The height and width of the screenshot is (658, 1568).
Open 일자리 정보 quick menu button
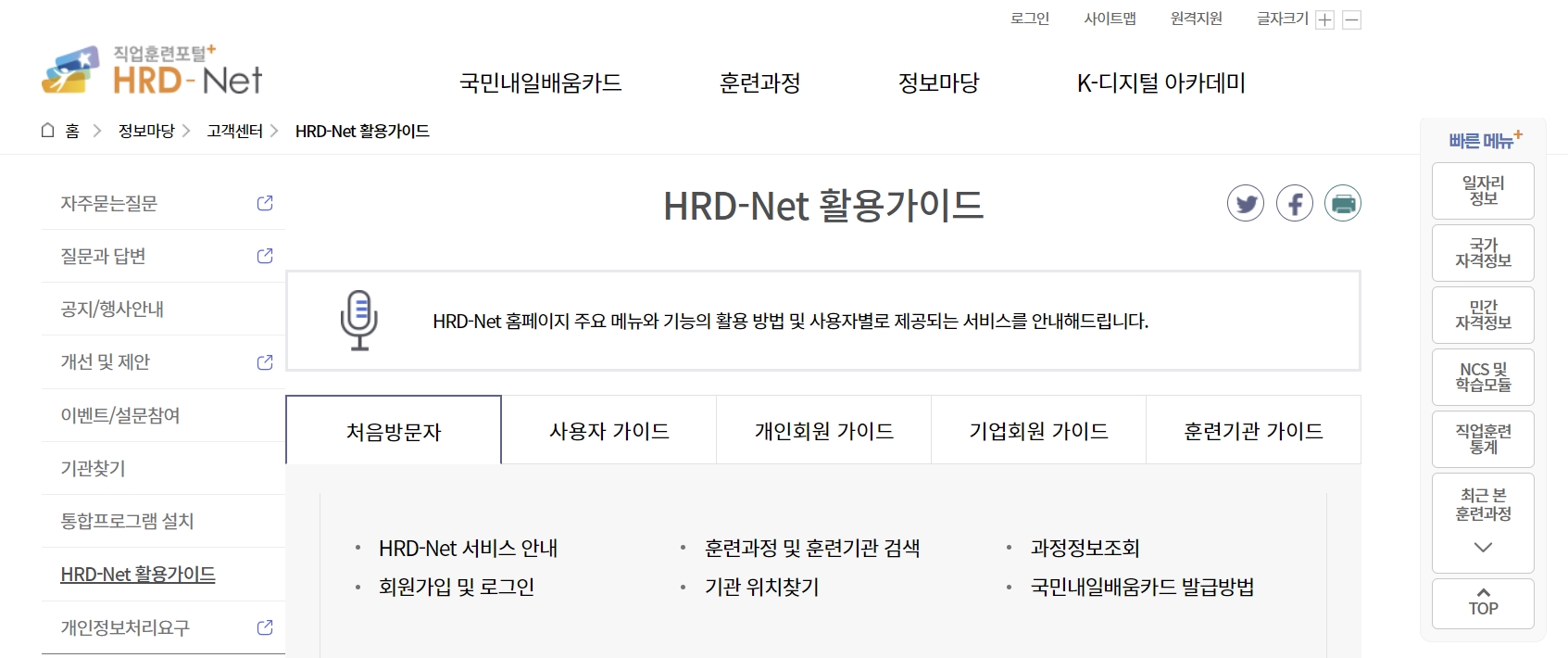[1483, 191]
